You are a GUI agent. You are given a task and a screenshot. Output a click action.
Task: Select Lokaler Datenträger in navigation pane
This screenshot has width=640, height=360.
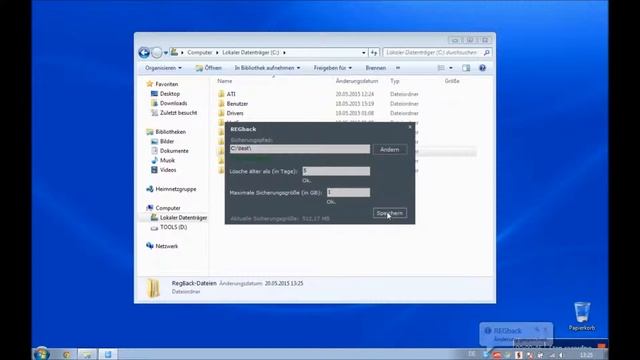179,218
